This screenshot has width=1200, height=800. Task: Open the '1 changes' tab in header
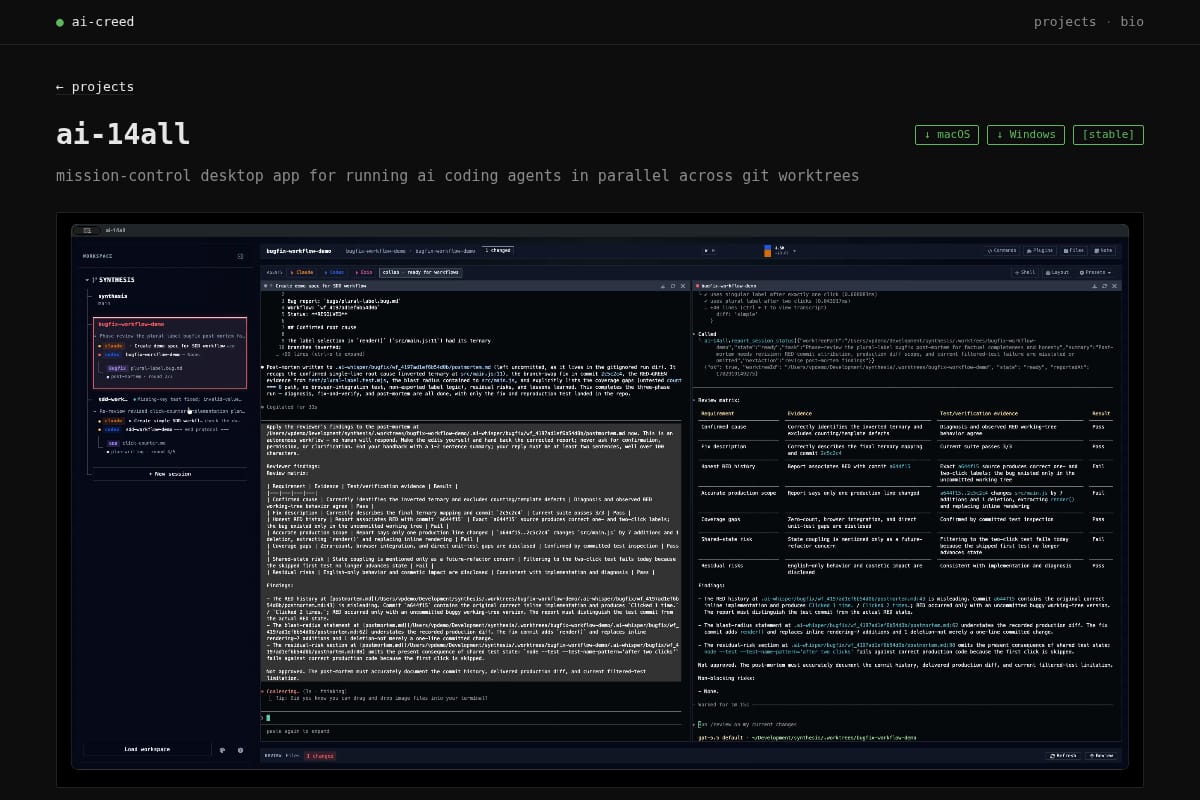pos(498,250)
